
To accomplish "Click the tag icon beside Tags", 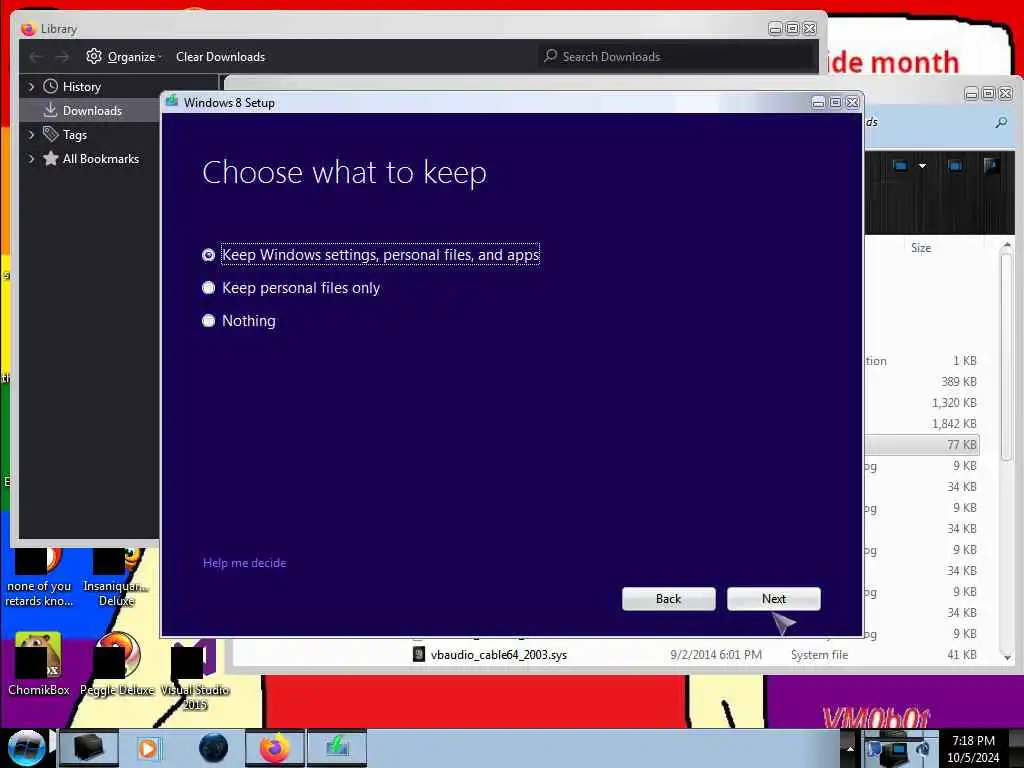I will tap(50, 135).
